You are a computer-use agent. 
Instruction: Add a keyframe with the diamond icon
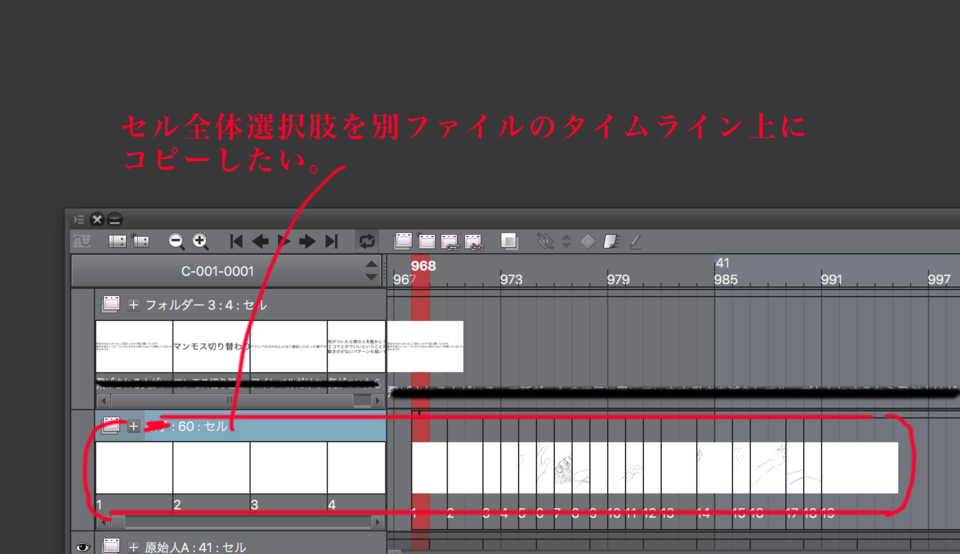588,241
